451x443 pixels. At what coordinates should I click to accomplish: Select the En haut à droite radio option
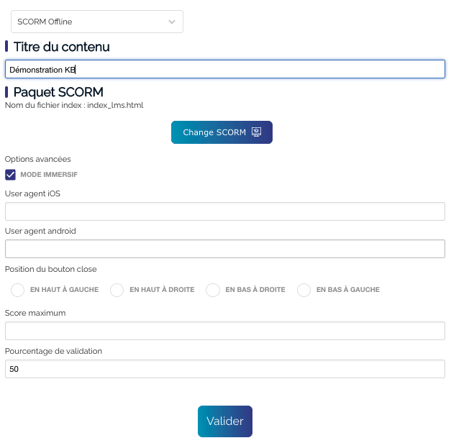tap(117, 290)
